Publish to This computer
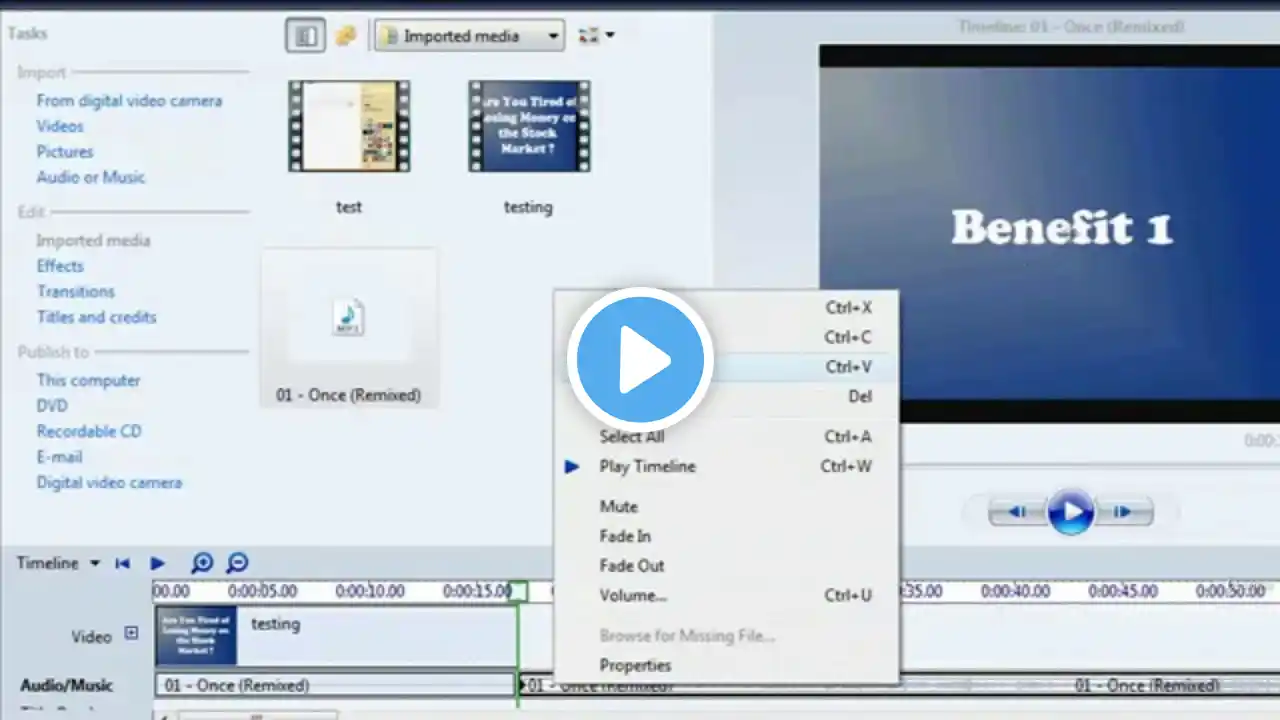 coord(88,380)
